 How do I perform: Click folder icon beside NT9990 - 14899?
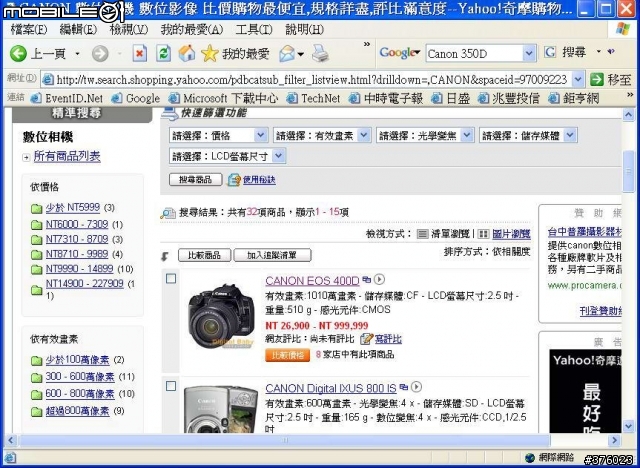[x=36, y=269]
